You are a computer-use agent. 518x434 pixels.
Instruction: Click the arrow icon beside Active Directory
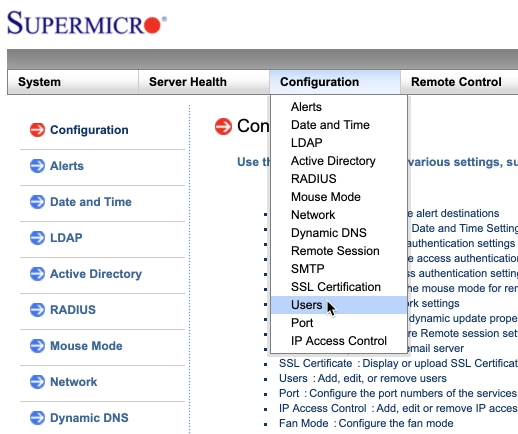37,274
